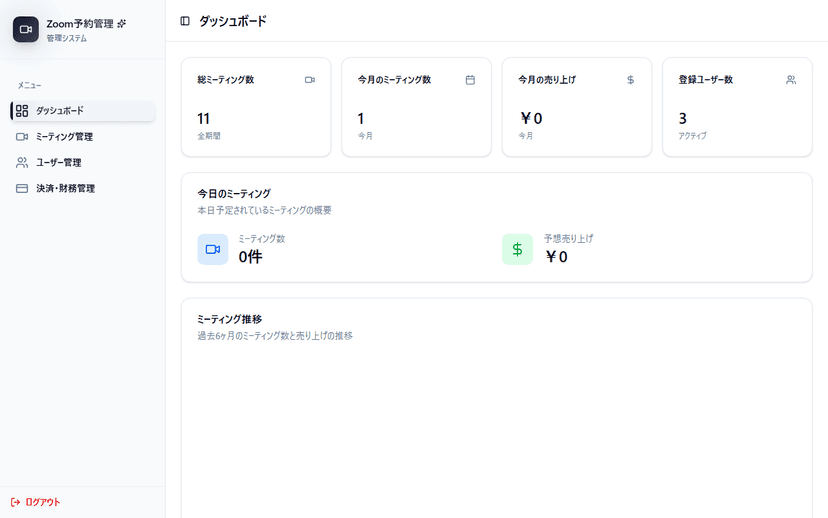Click the sparkle icon next to Zoom予約管理
The image size is (828, 518).
pos(121,24)
